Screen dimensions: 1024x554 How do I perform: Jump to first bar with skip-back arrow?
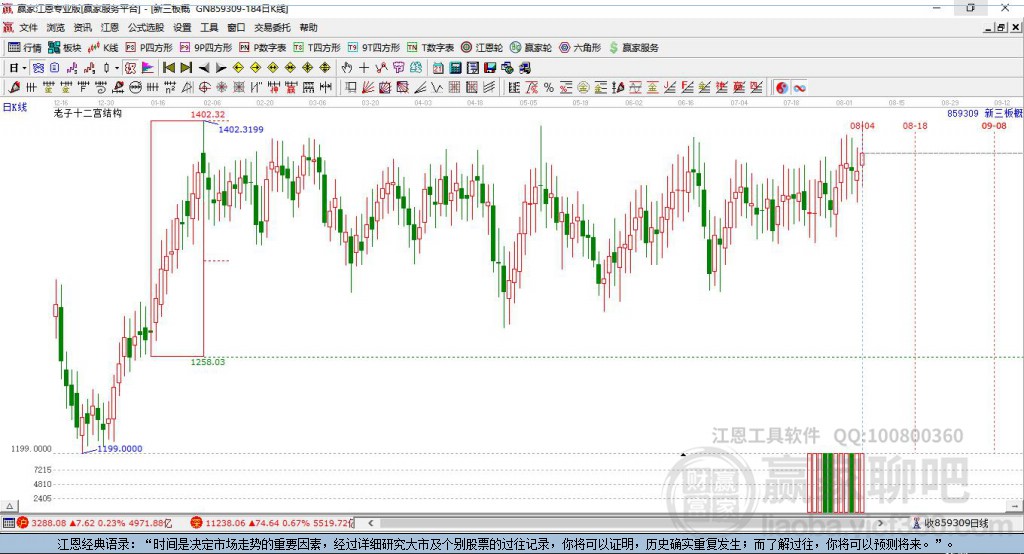pyautogui.click(x=169, y=68)
